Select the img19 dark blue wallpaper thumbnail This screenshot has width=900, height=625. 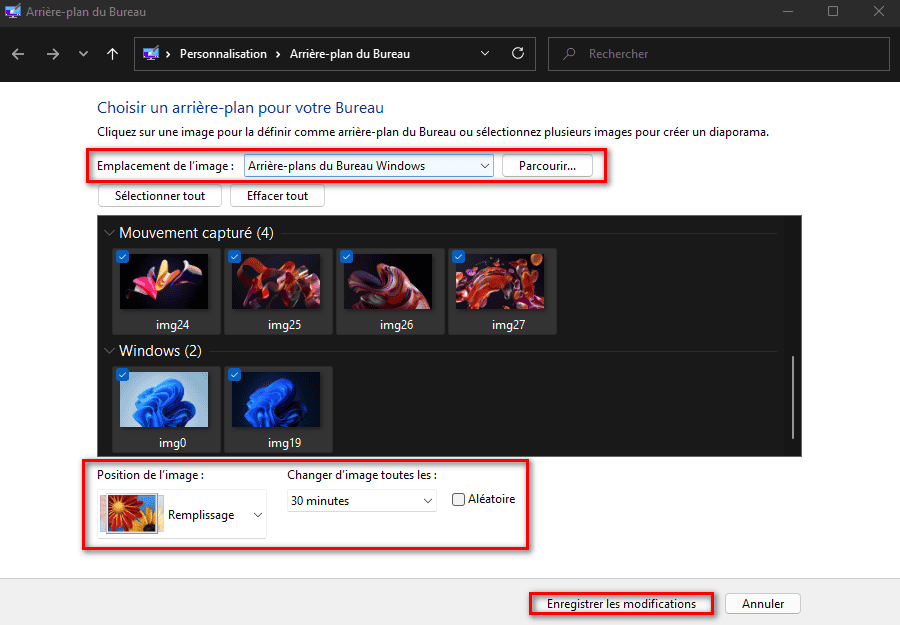click(x=276, y=399)
